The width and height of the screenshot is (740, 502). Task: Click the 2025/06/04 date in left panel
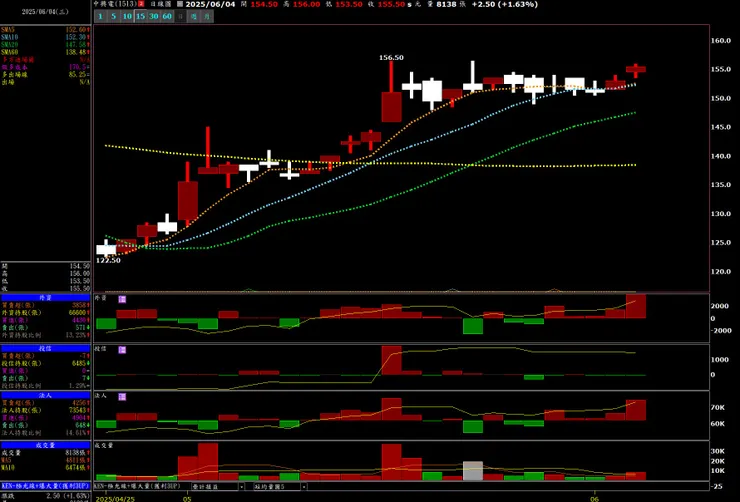[45, 12]
